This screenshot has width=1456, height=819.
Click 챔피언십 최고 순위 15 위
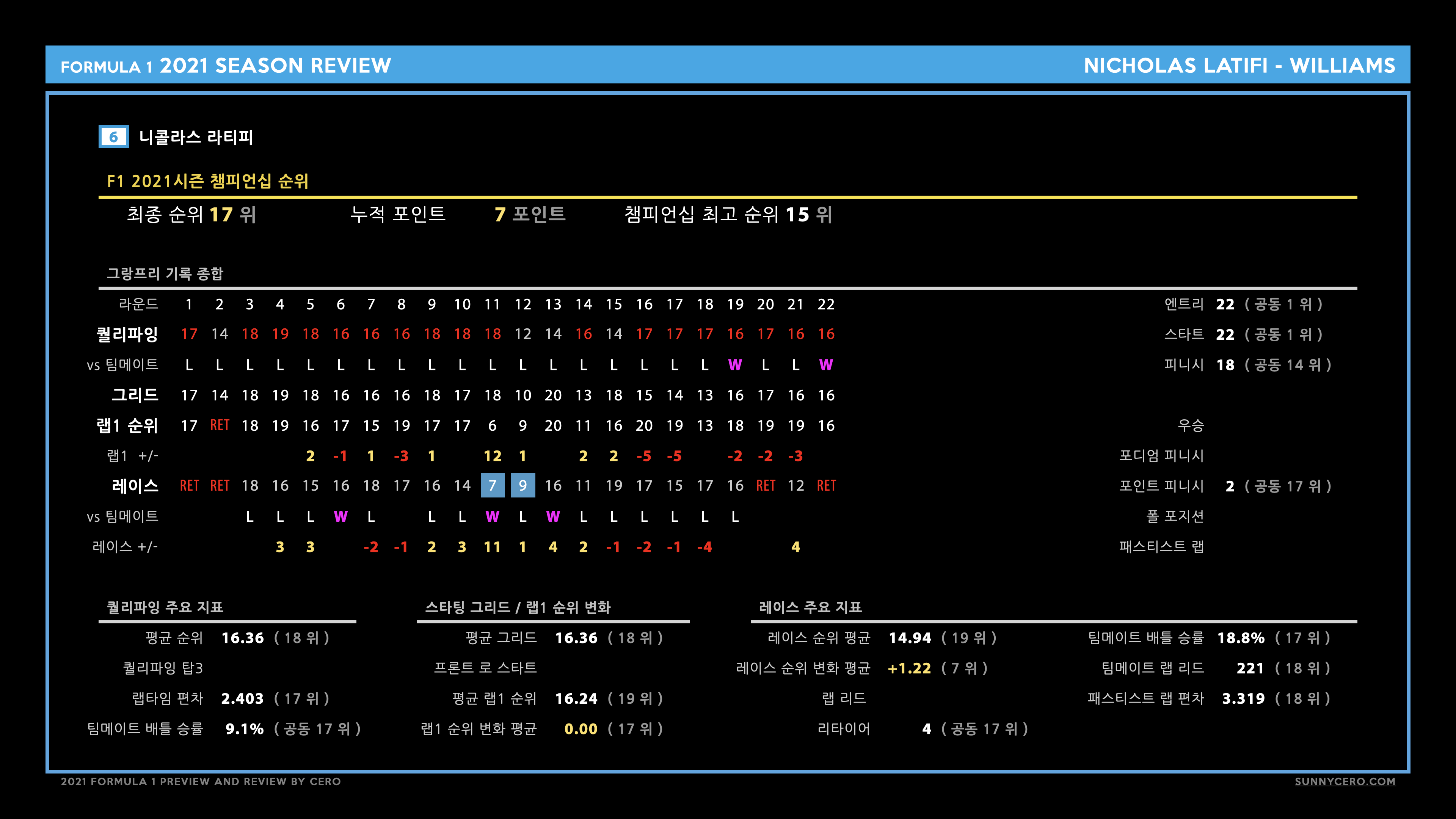click(x=728, y=214)
